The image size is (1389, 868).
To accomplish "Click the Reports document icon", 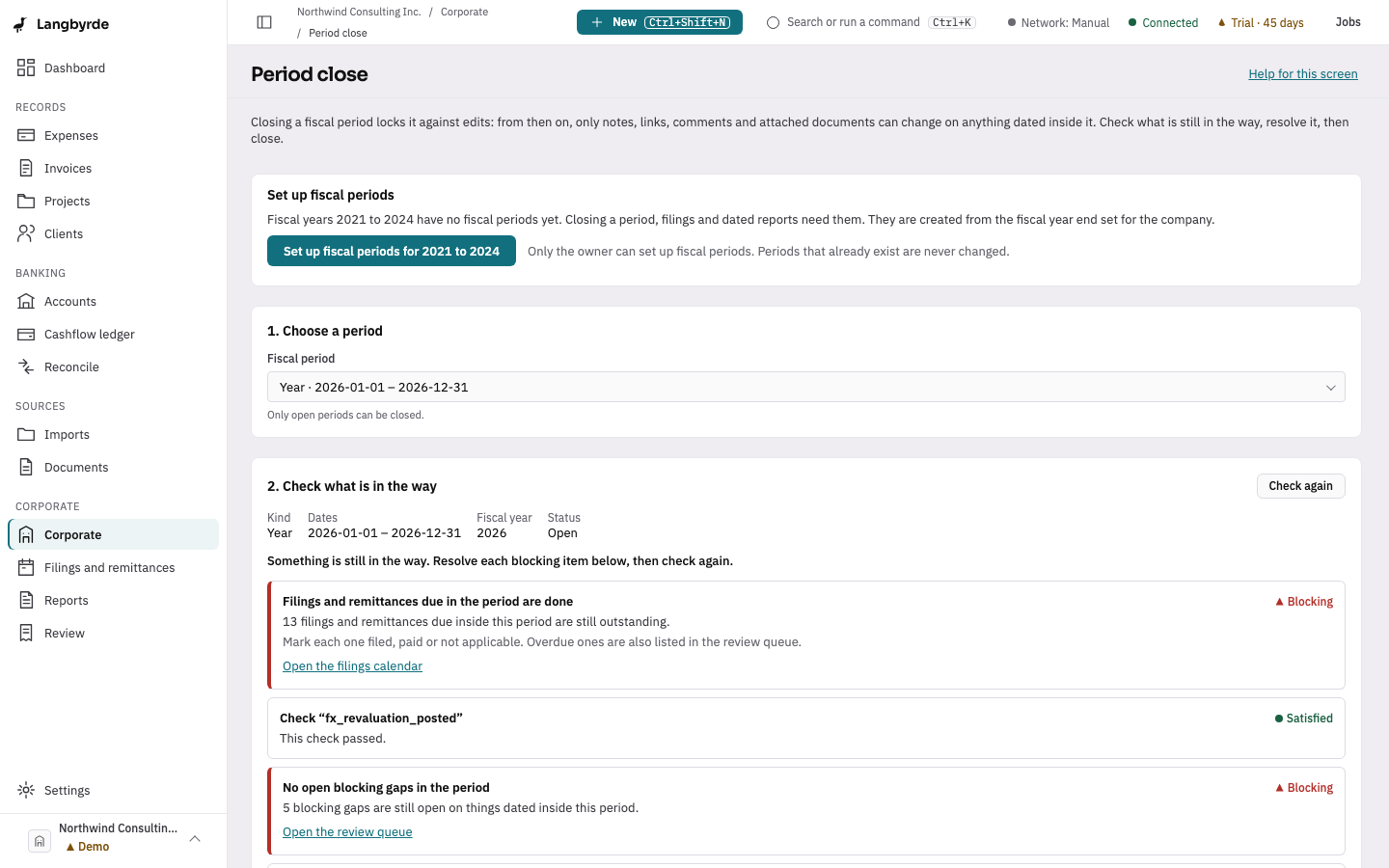I will 26,600.
